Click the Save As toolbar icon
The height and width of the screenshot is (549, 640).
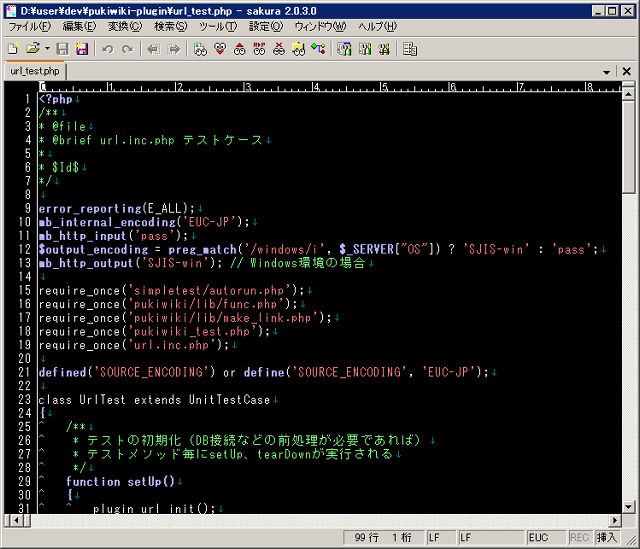(x=81, y=48)
